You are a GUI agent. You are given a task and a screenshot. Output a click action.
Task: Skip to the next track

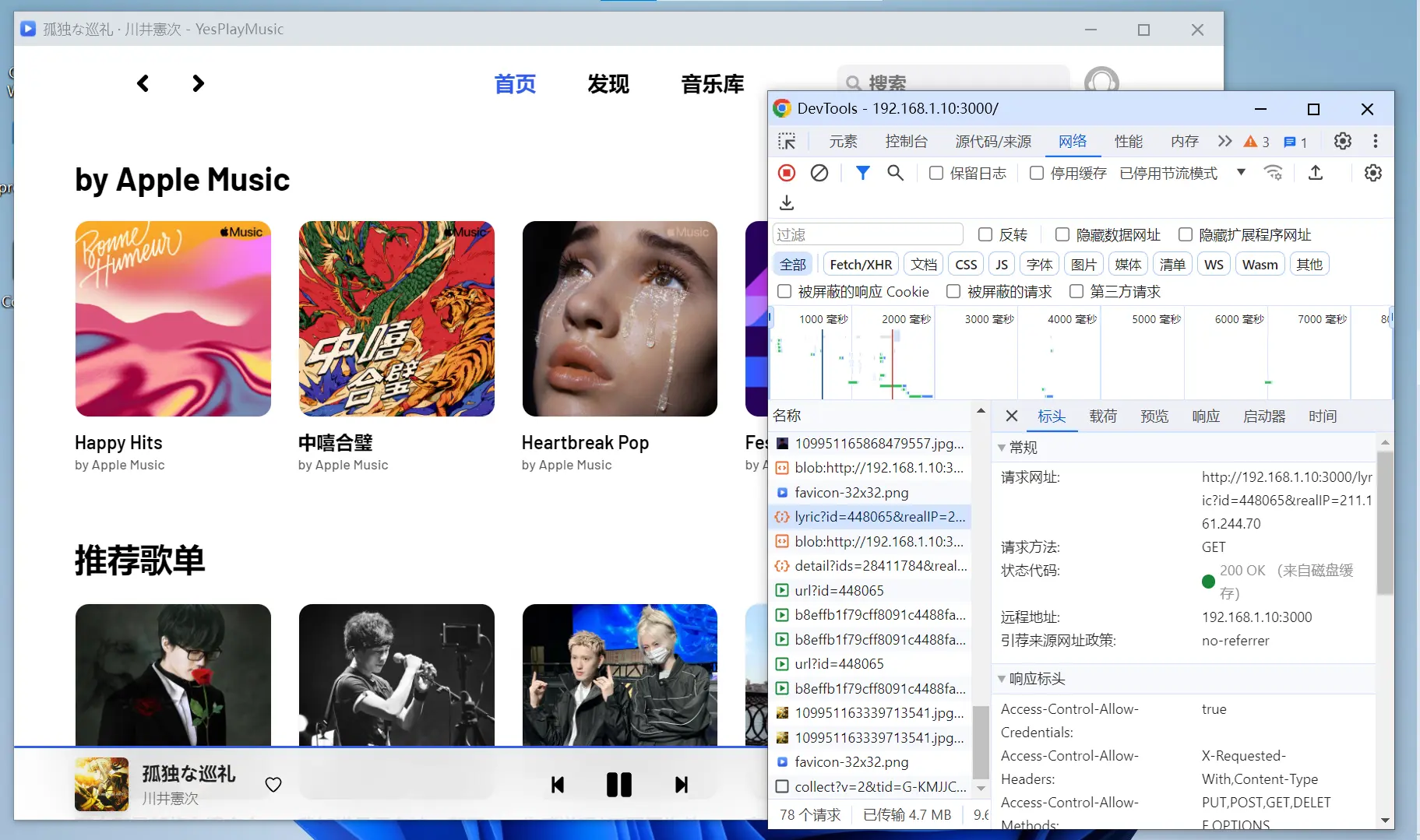[682, 785]
